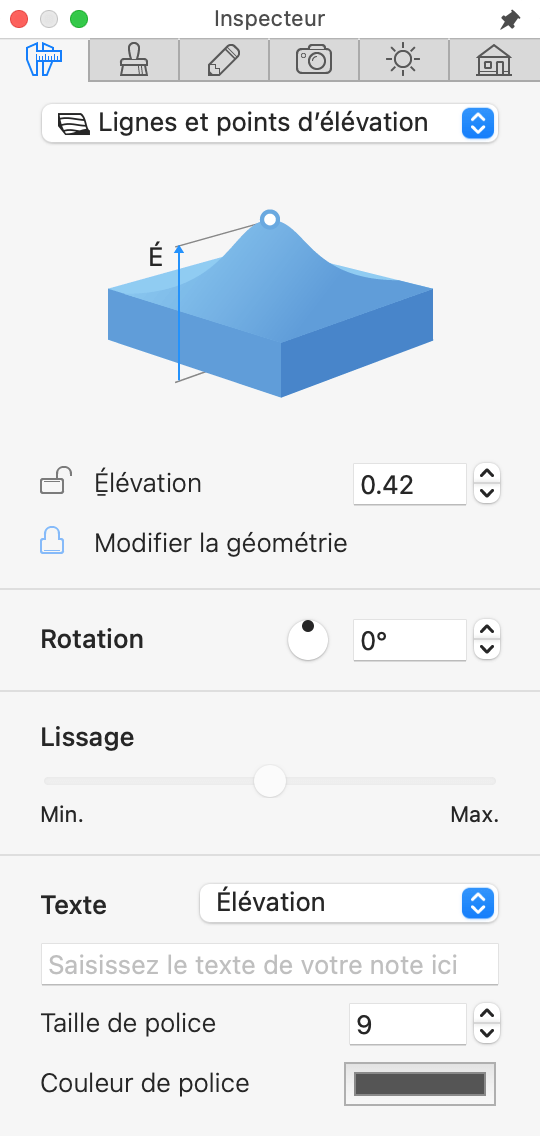Image resolution: width=540 pixels, height=1136 pixels.
Task: Click the Élévation value field 0.42
Action: tap(410, 484)
